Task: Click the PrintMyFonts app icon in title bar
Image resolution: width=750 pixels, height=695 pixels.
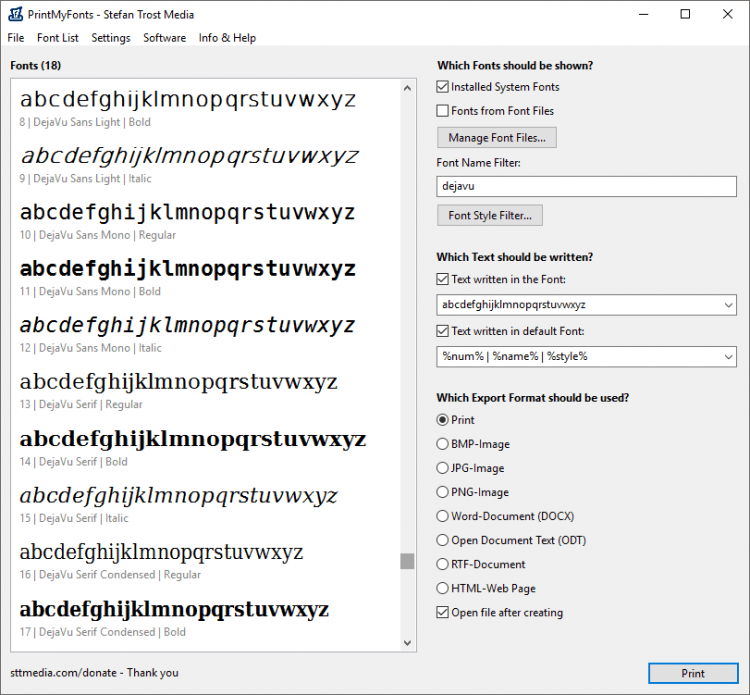Action: (x=14, y=14)
